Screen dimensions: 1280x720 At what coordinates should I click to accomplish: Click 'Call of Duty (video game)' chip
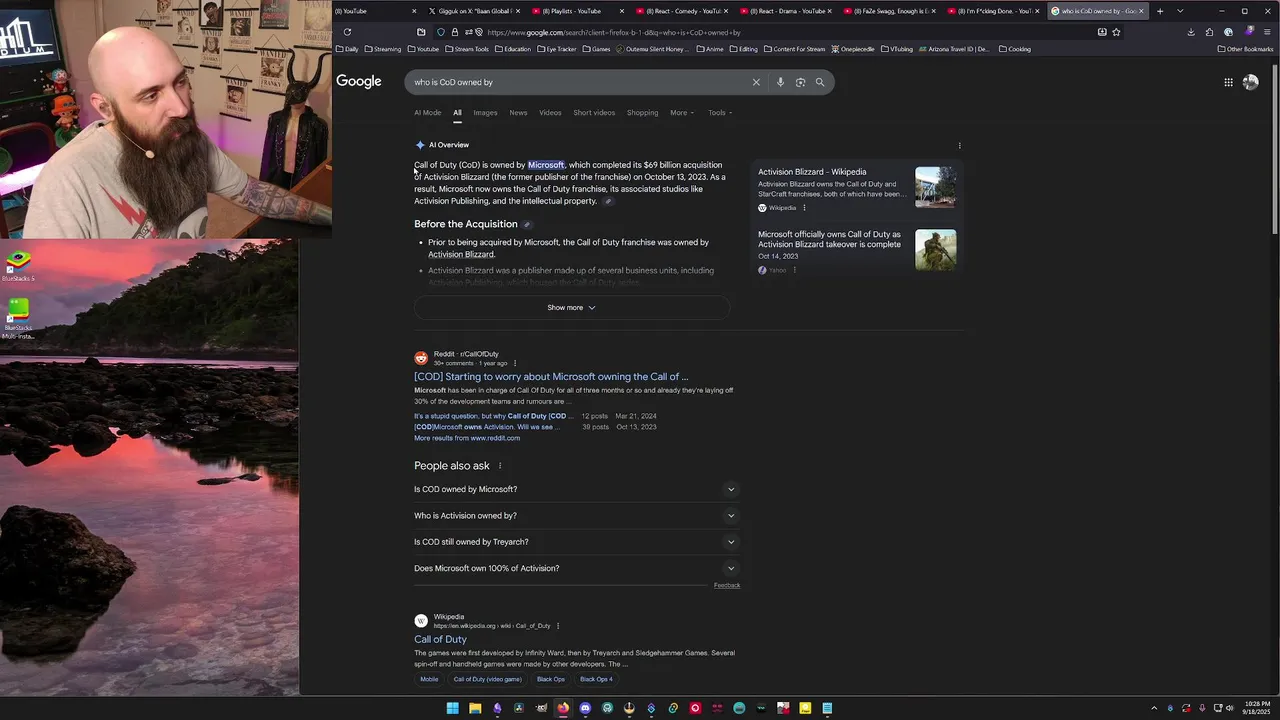(x=487, y=679)
